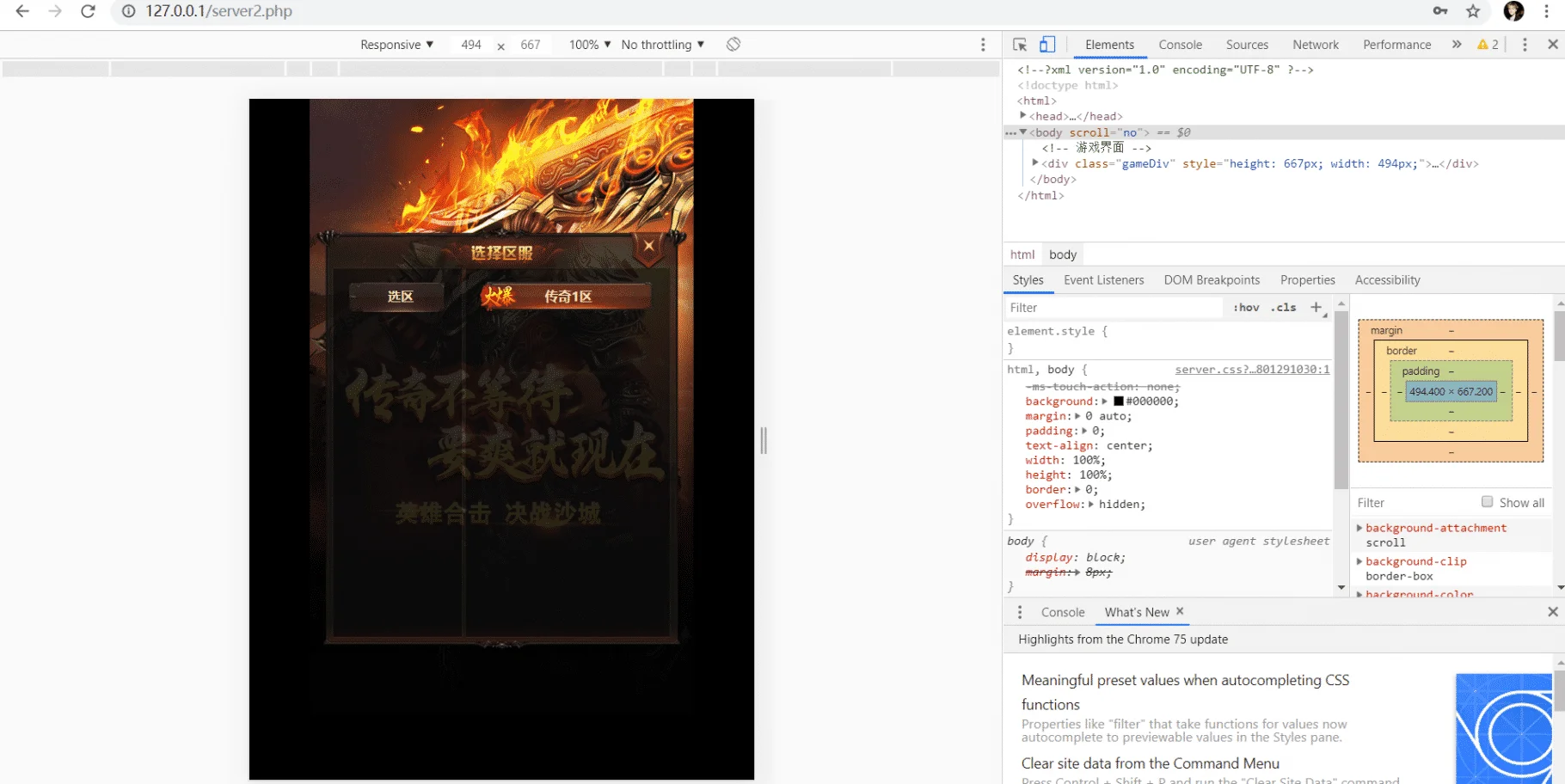
Task: Click the Styles pane scrollbar
Action: 1341,401
